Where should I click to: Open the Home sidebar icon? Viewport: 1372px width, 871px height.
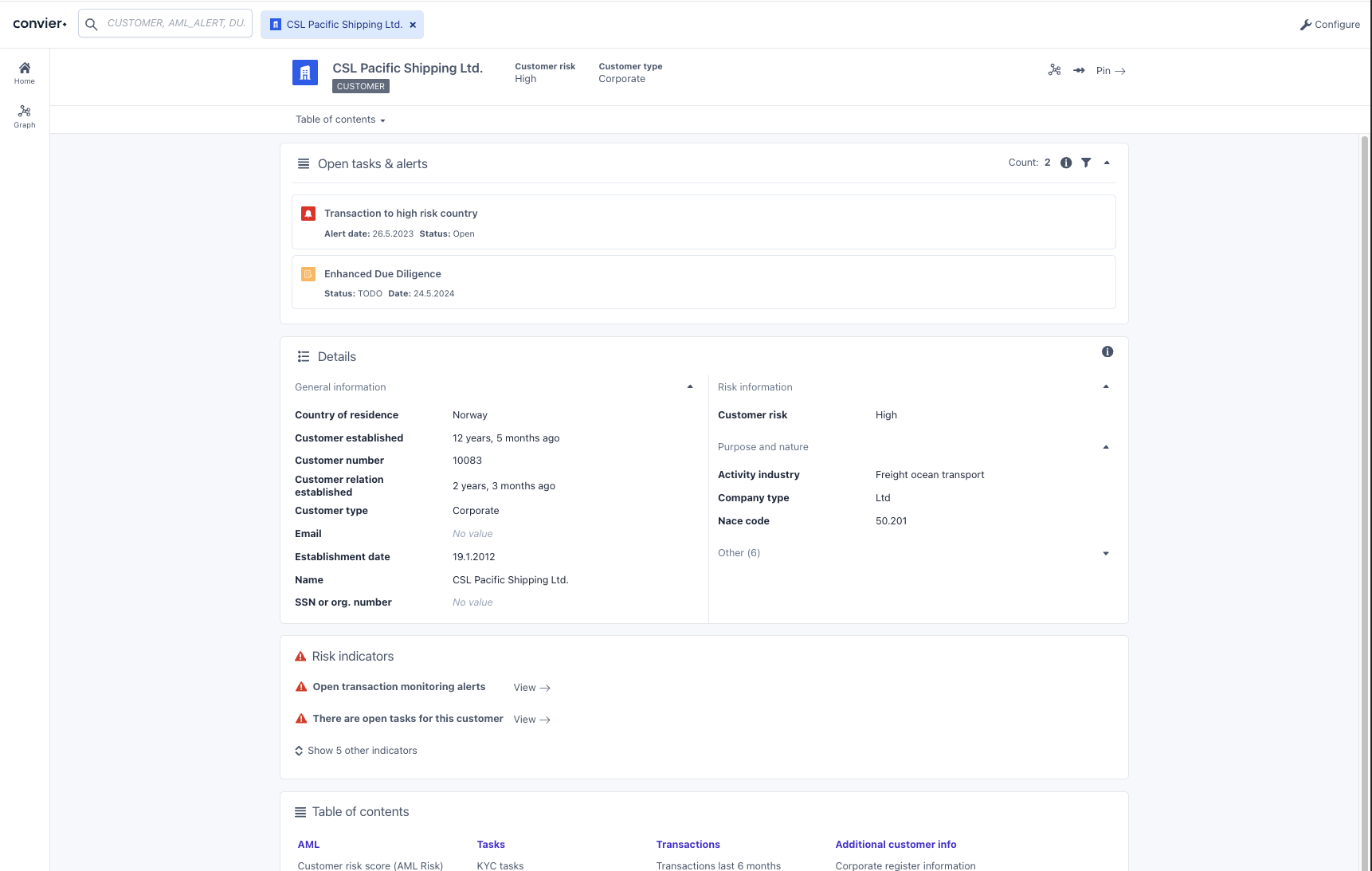click(25, 73)
